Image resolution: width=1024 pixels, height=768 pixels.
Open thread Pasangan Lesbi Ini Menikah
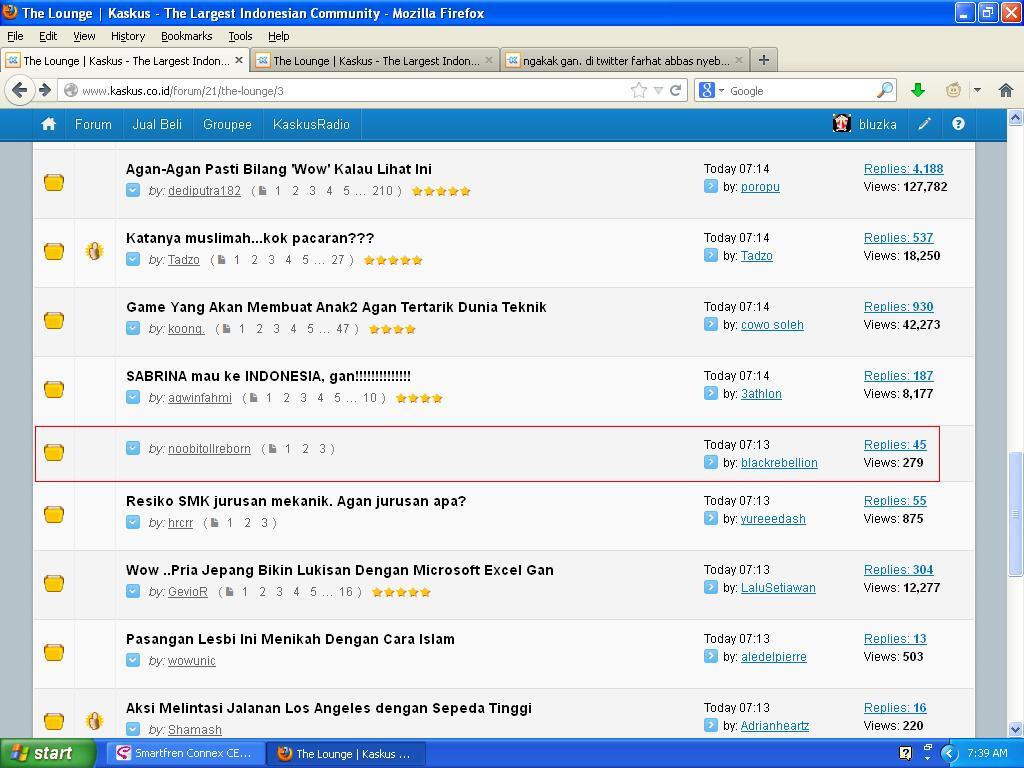pos(290,639)
